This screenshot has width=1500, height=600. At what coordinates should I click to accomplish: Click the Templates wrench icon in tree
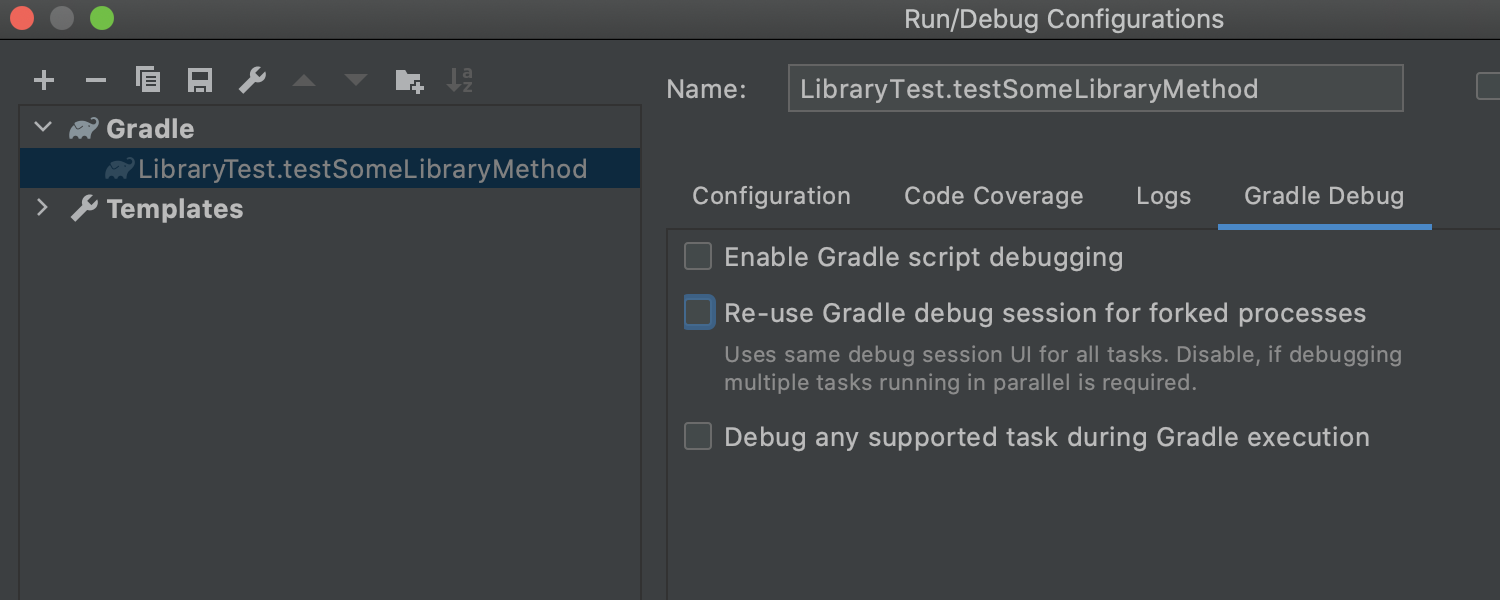coord(84,209)
